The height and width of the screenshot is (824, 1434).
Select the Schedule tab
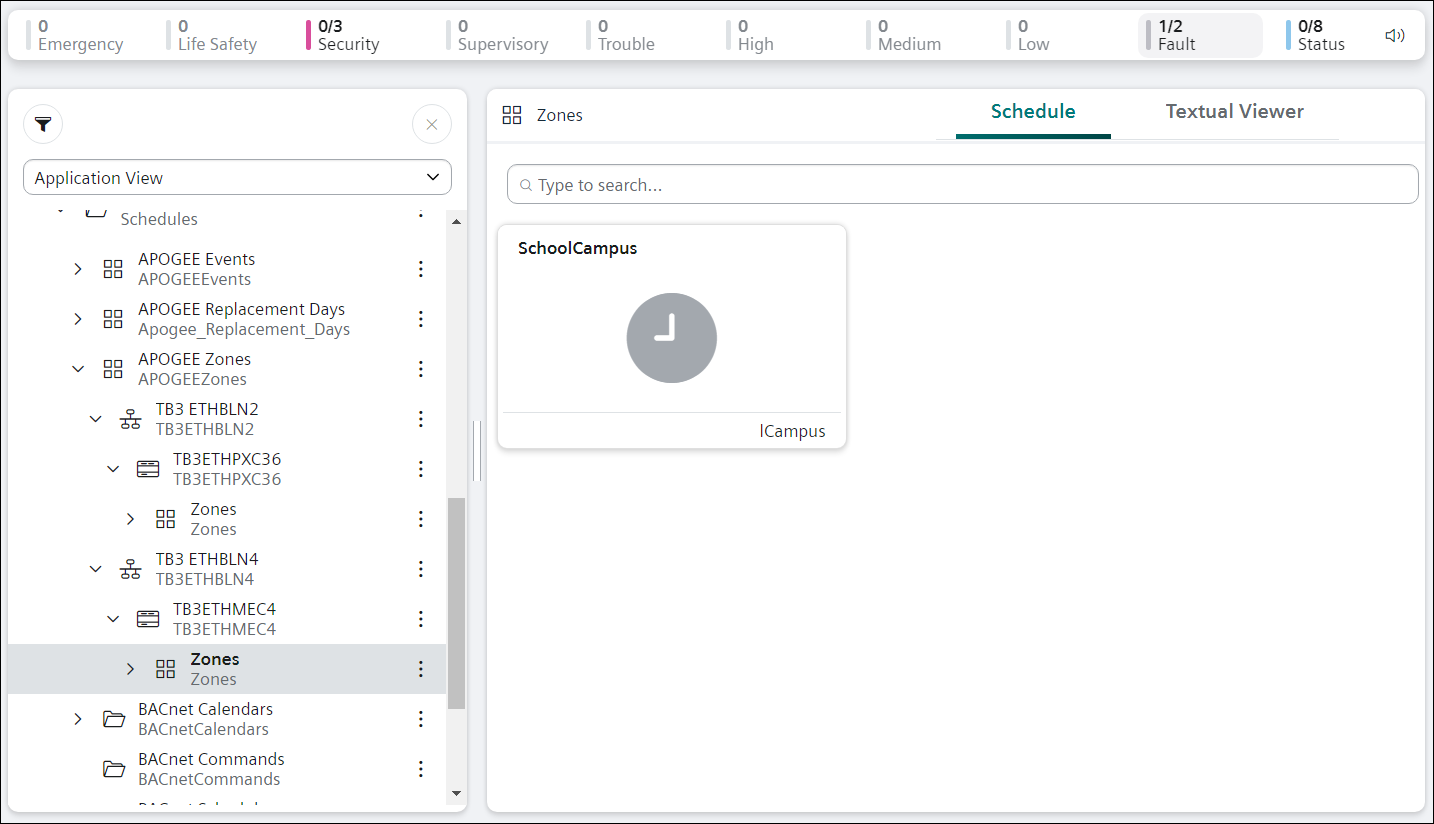click(1032, 112)
